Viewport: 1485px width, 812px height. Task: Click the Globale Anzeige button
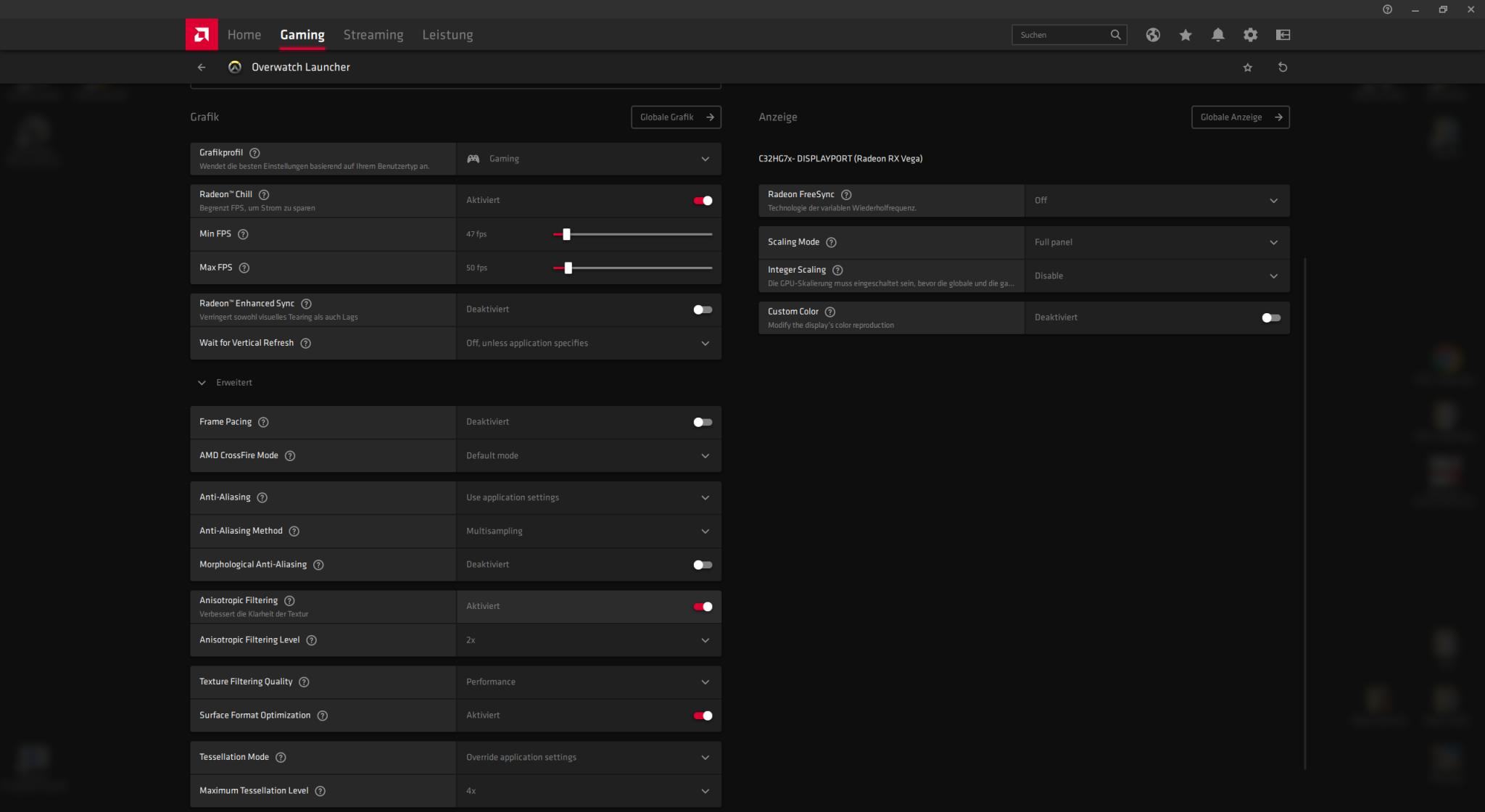click(1240, 117)
